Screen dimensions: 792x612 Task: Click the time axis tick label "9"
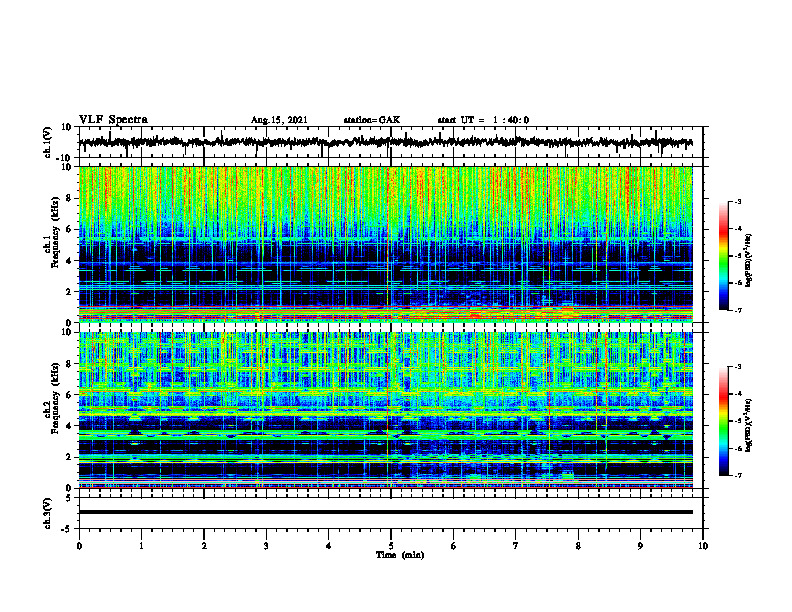click(x=640, y=546)
